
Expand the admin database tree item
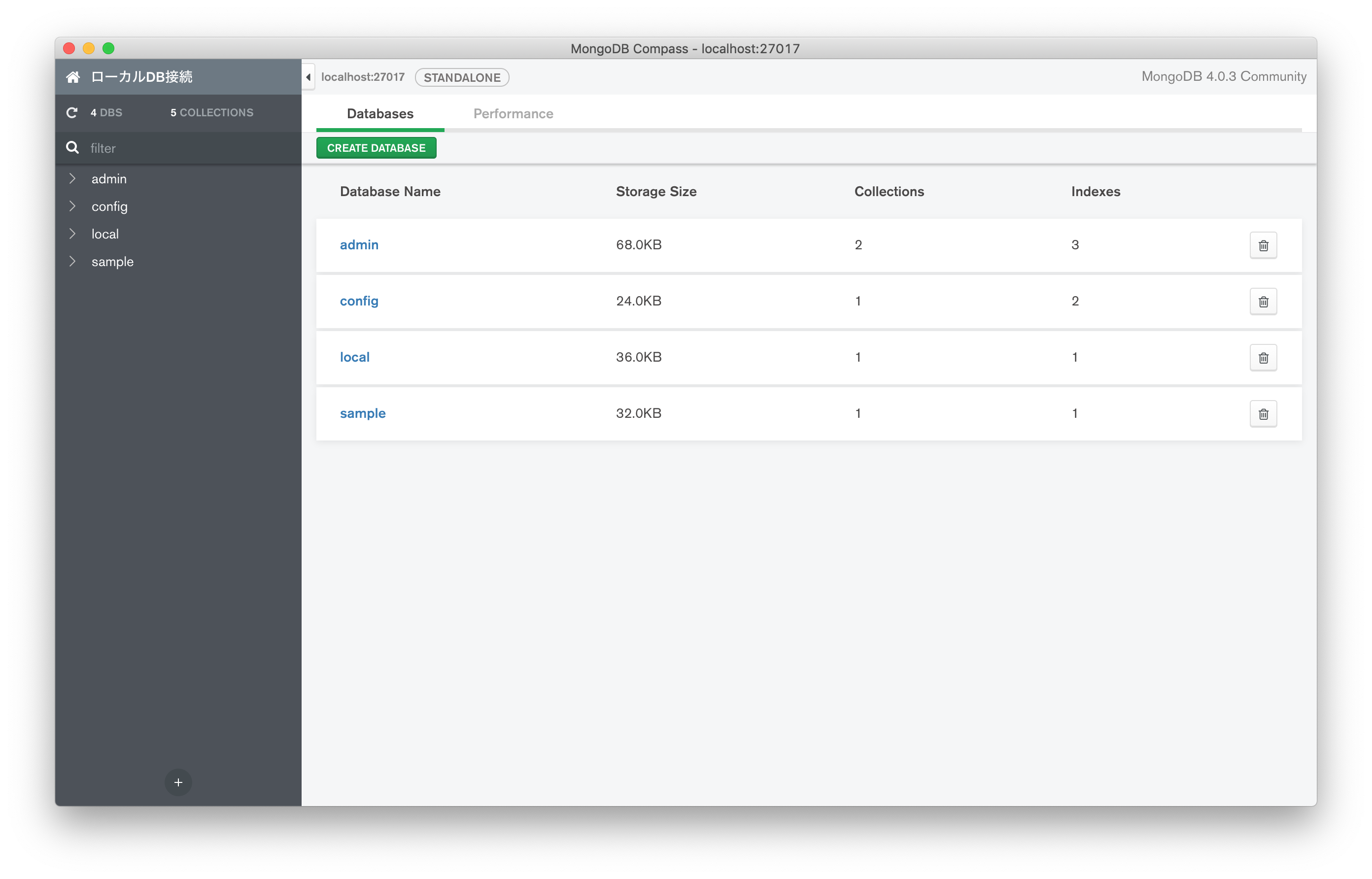click(x=72, y=178)
